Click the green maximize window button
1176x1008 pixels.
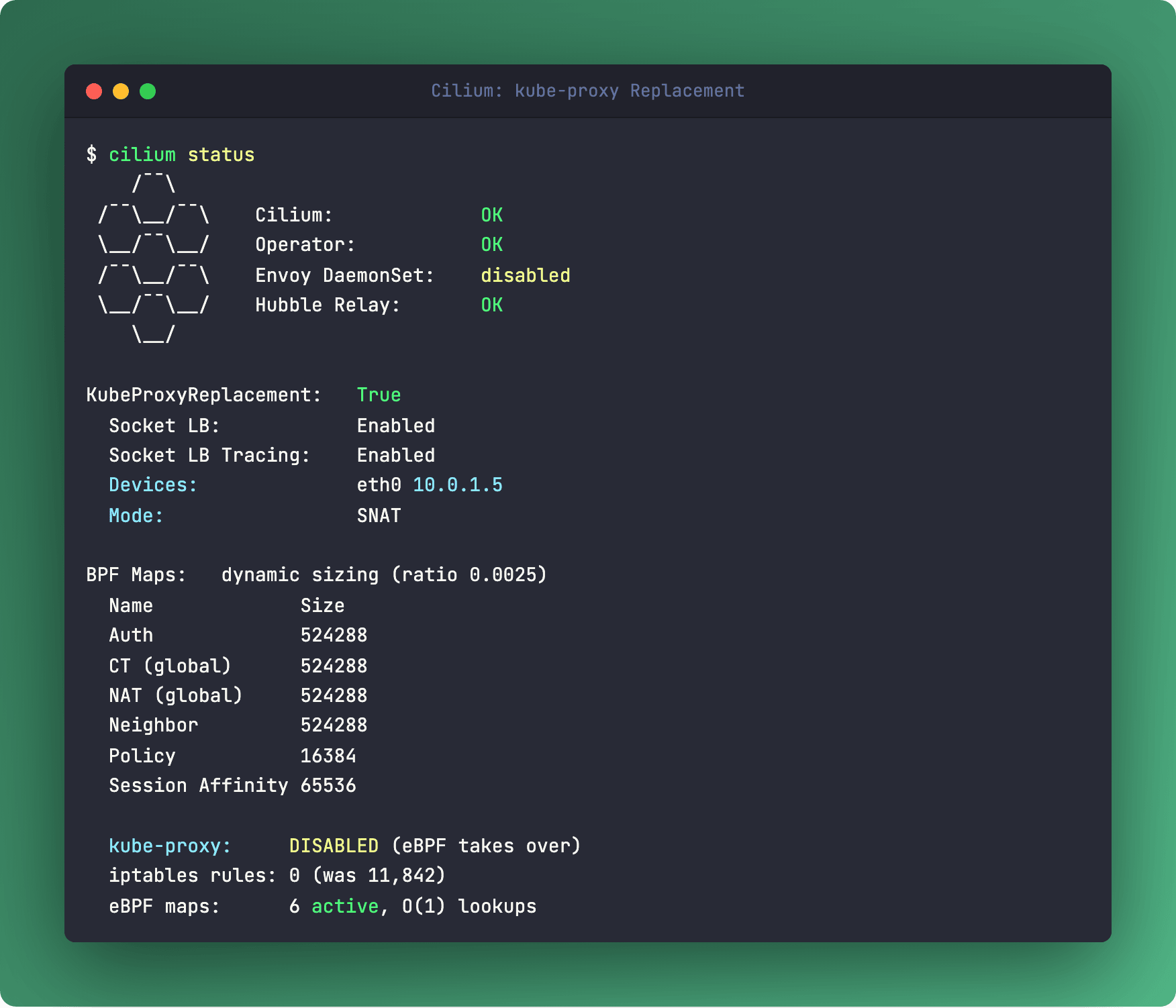pos(148,91)
